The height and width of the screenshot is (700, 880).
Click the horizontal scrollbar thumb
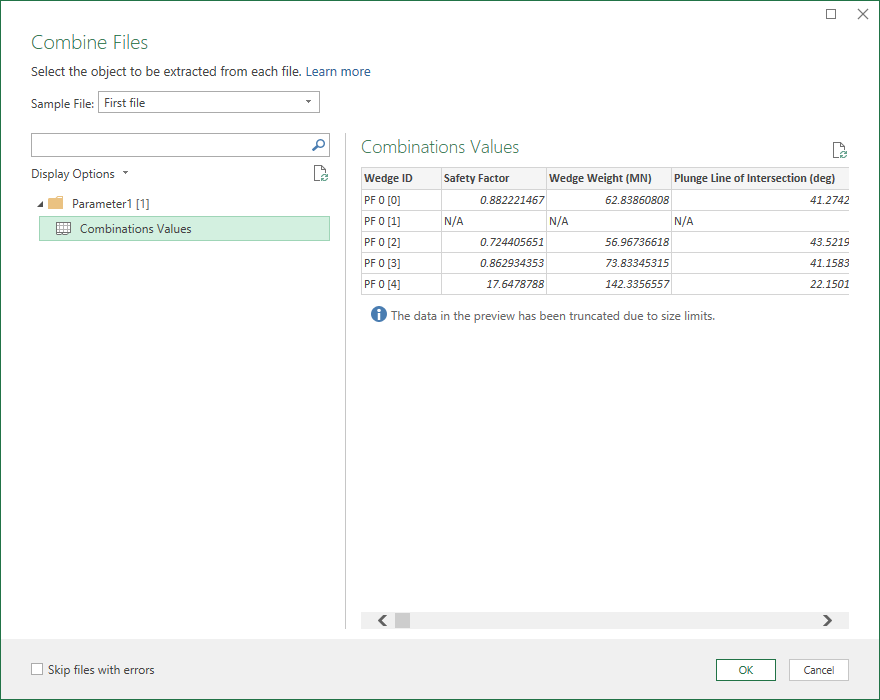click(x=403, y=620)
